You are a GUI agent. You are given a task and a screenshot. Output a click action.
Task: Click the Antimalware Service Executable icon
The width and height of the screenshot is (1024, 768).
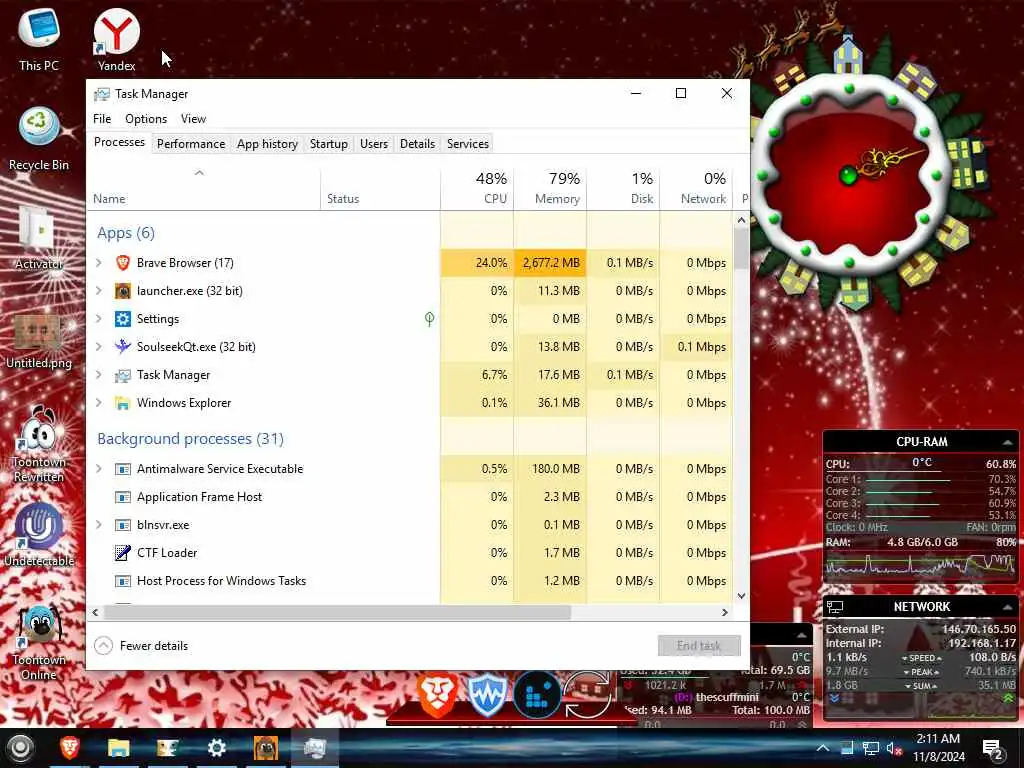point(123,469)
